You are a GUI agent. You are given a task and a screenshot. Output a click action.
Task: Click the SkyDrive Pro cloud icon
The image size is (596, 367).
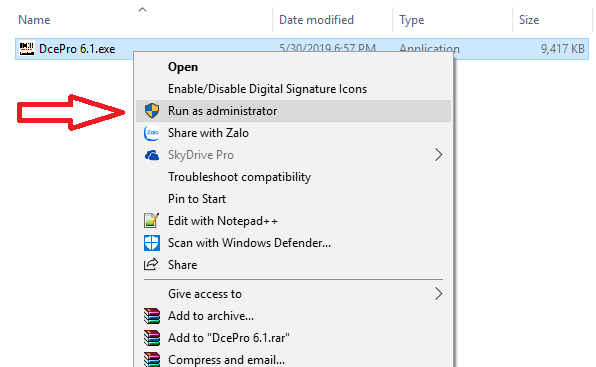pyautogui.click(x=152, y=155)
